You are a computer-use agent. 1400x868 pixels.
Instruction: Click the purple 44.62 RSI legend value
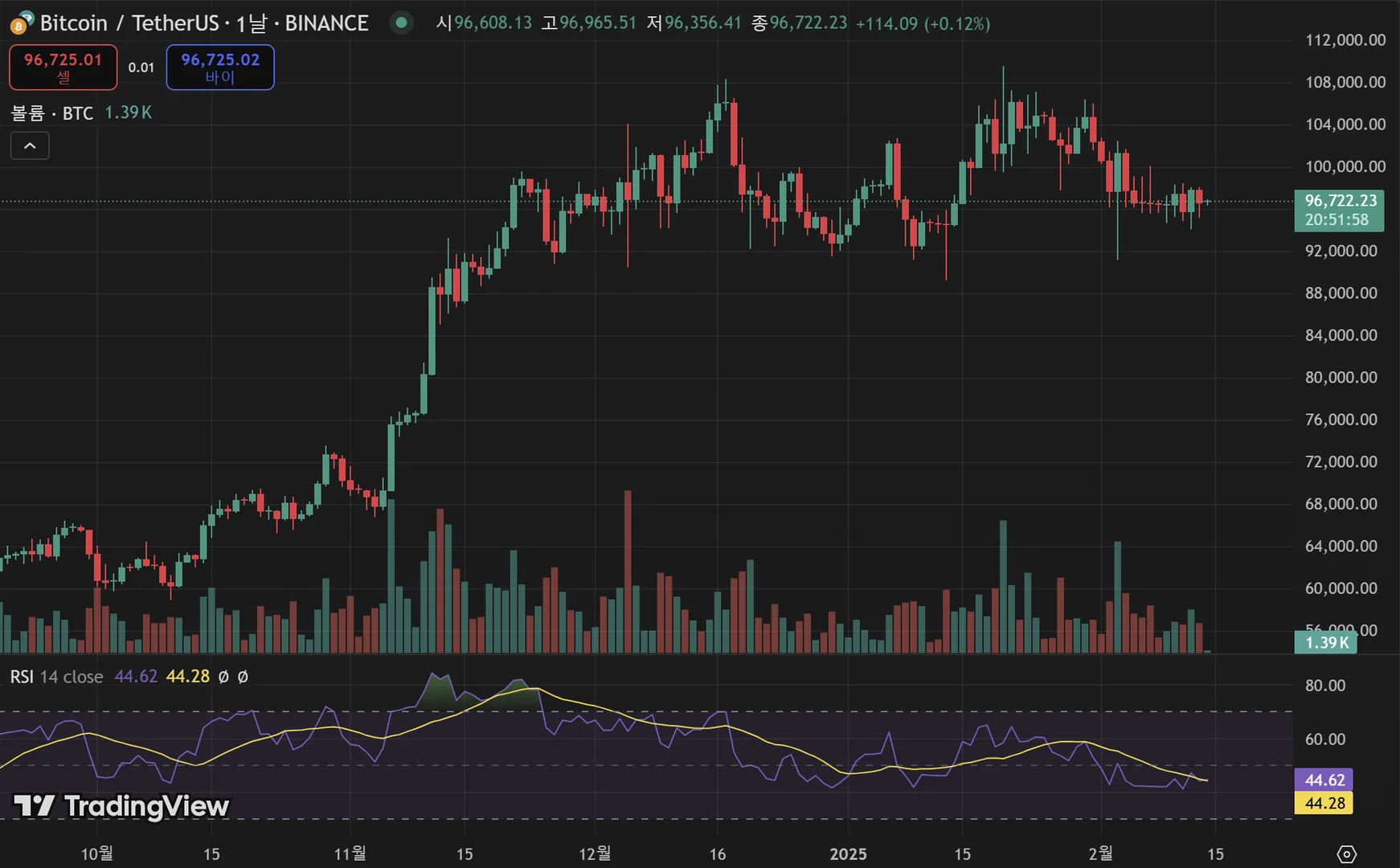136,677
